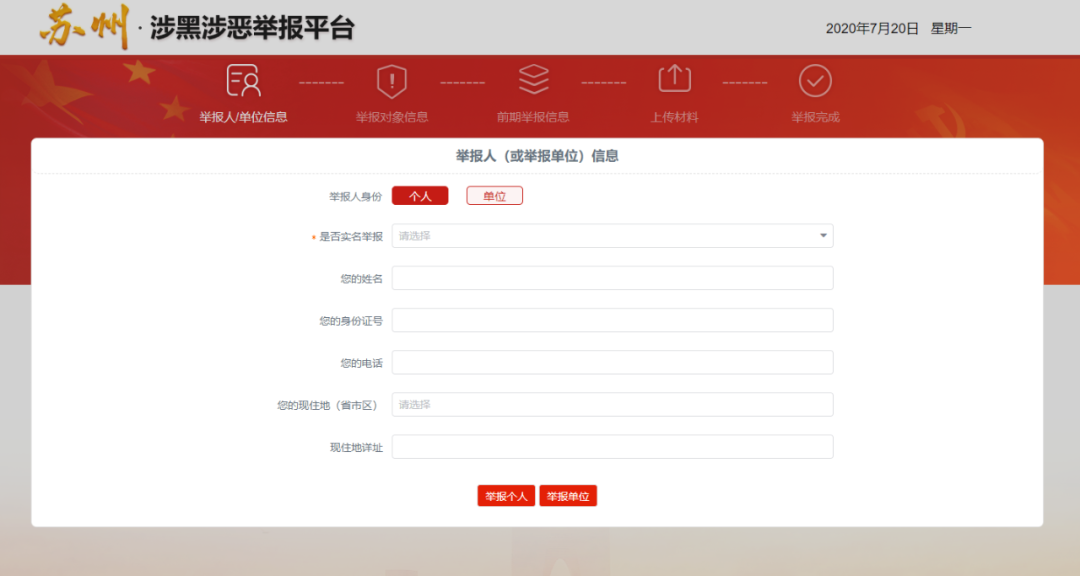The width and height of the screenshot is (1080, 576).
Task: Click the upload materials arrow icon
Action: point(674,79)
